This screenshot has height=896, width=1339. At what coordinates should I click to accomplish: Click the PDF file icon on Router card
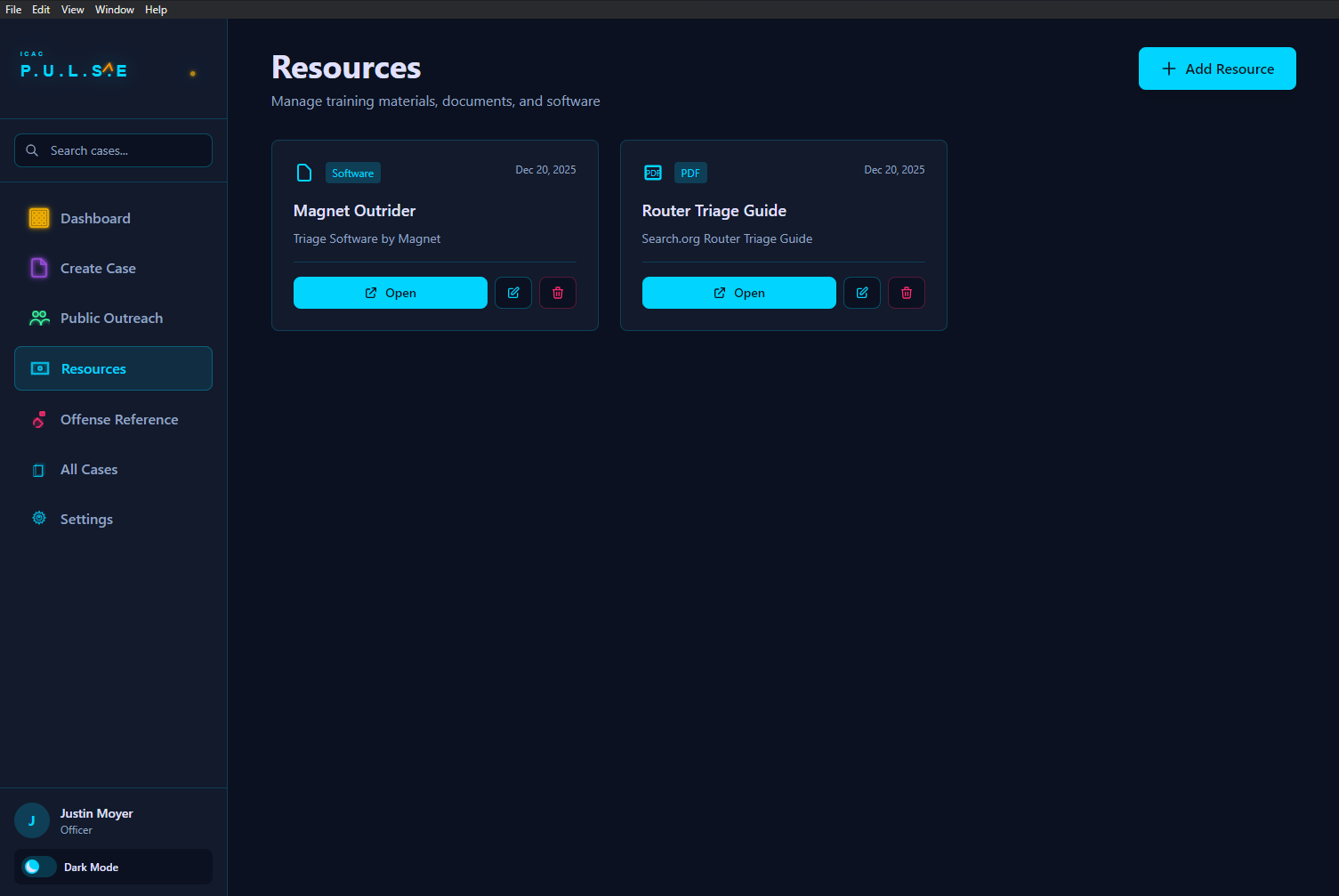tap(653, 173)
